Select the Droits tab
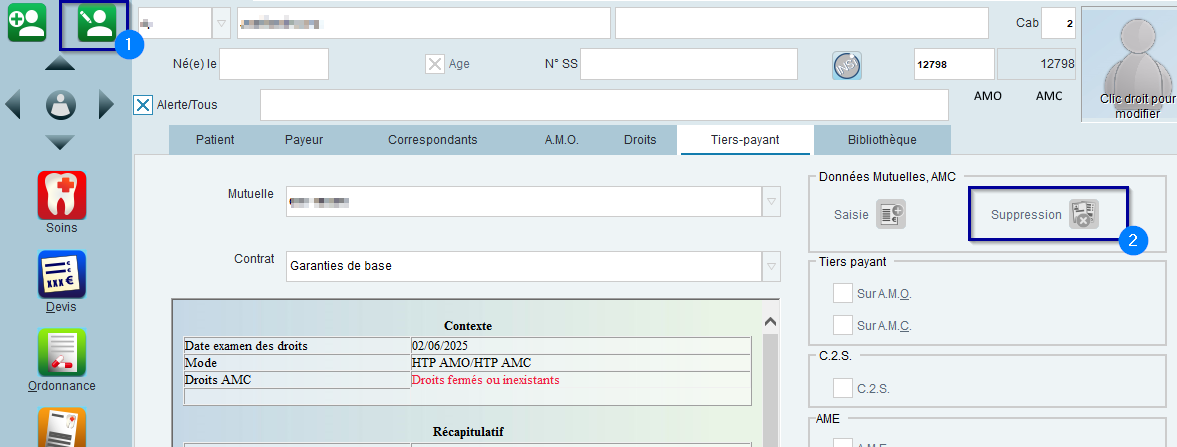Viewport: 1177px width, 447px height. point(640,140)
